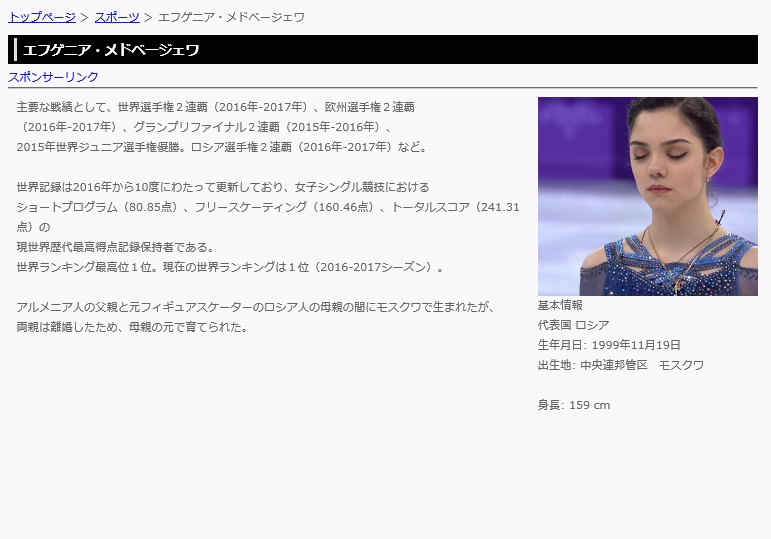
Task: Click the breadcrumb text エフゲニア・メドベージェワ
Action: [231, 17]
